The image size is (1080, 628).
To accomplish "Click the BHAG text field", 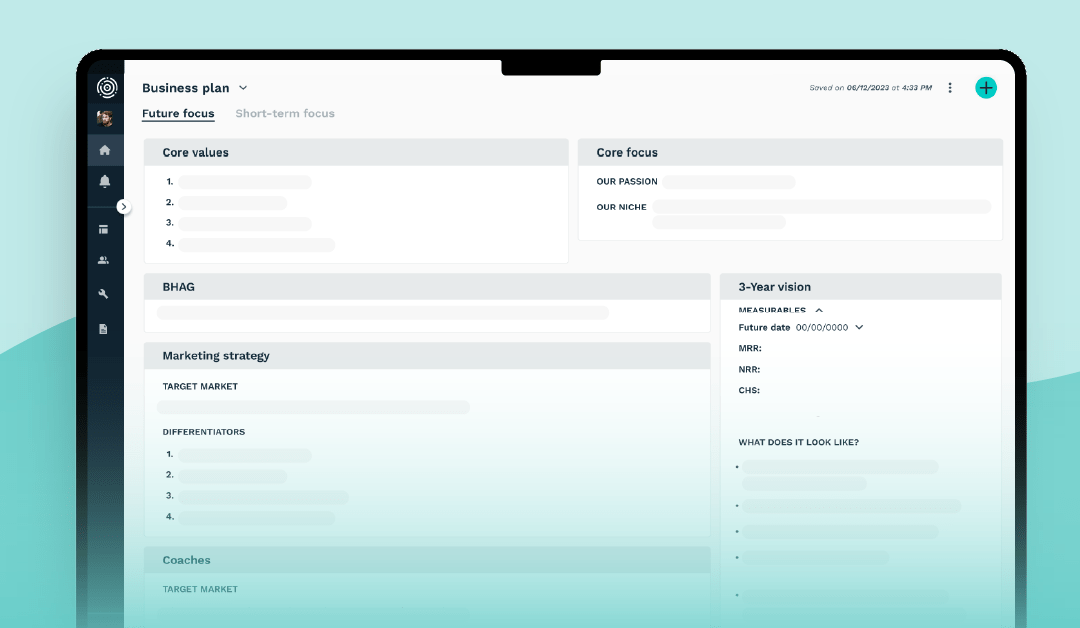I will (x=383, y=313).
